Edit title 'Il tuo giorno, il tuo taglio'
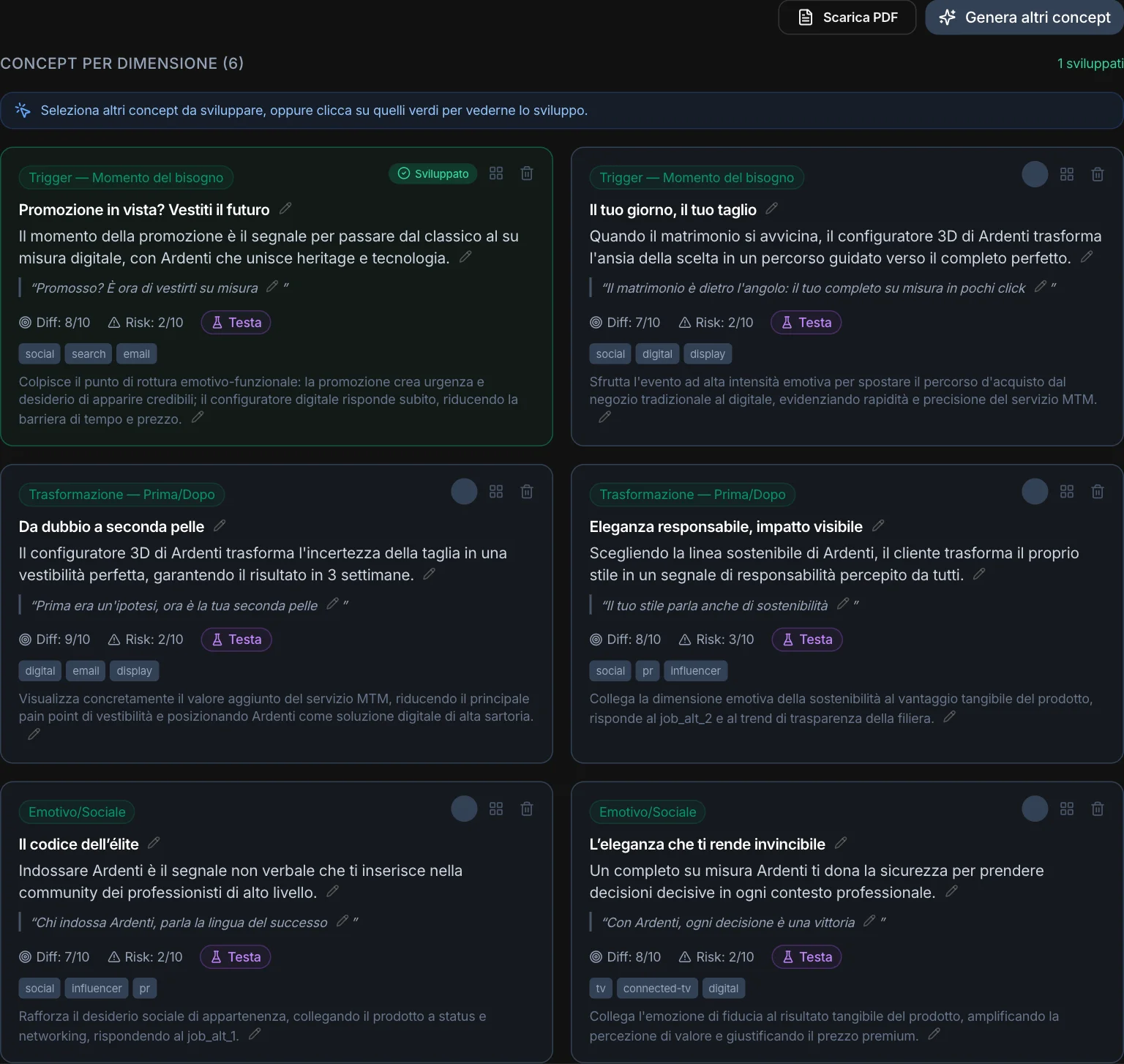Image resolution: width=1124 pixels, height=1064 pixels. pyautogui.click(x=771, y=209)
